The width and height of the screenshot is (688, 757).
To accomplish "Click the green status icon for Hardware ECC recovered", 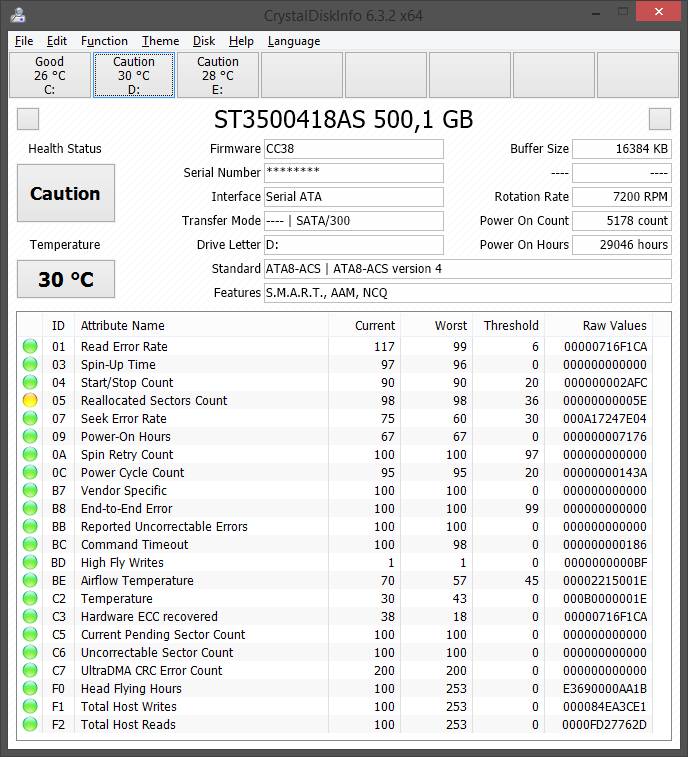I will point(30,616).
